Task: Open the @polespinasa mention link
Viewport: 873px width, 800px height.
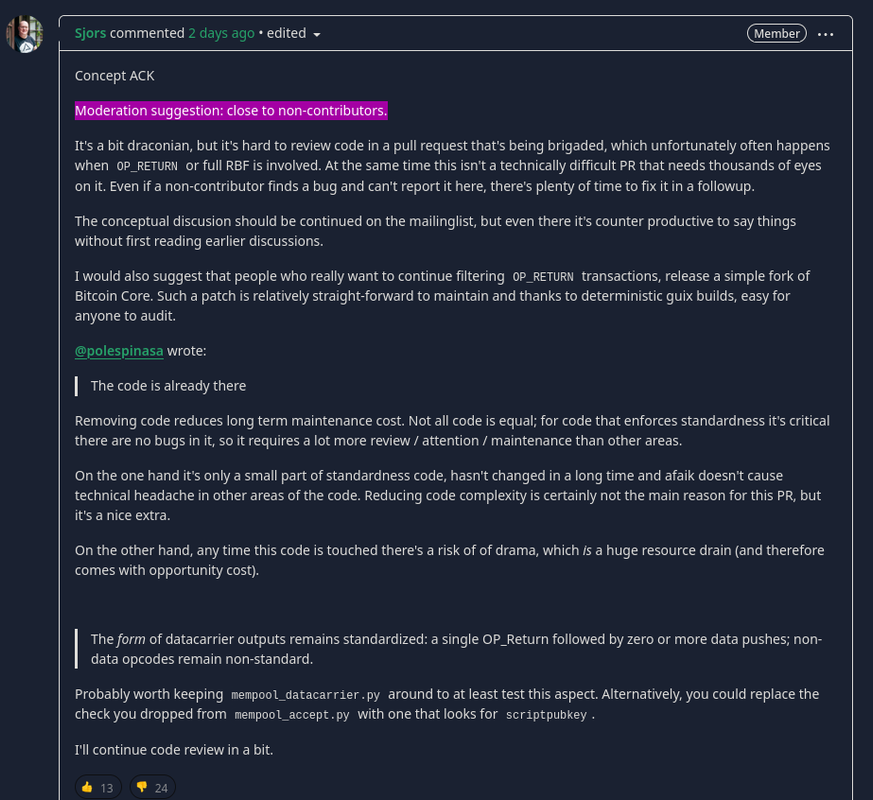Action: (119, 351)
